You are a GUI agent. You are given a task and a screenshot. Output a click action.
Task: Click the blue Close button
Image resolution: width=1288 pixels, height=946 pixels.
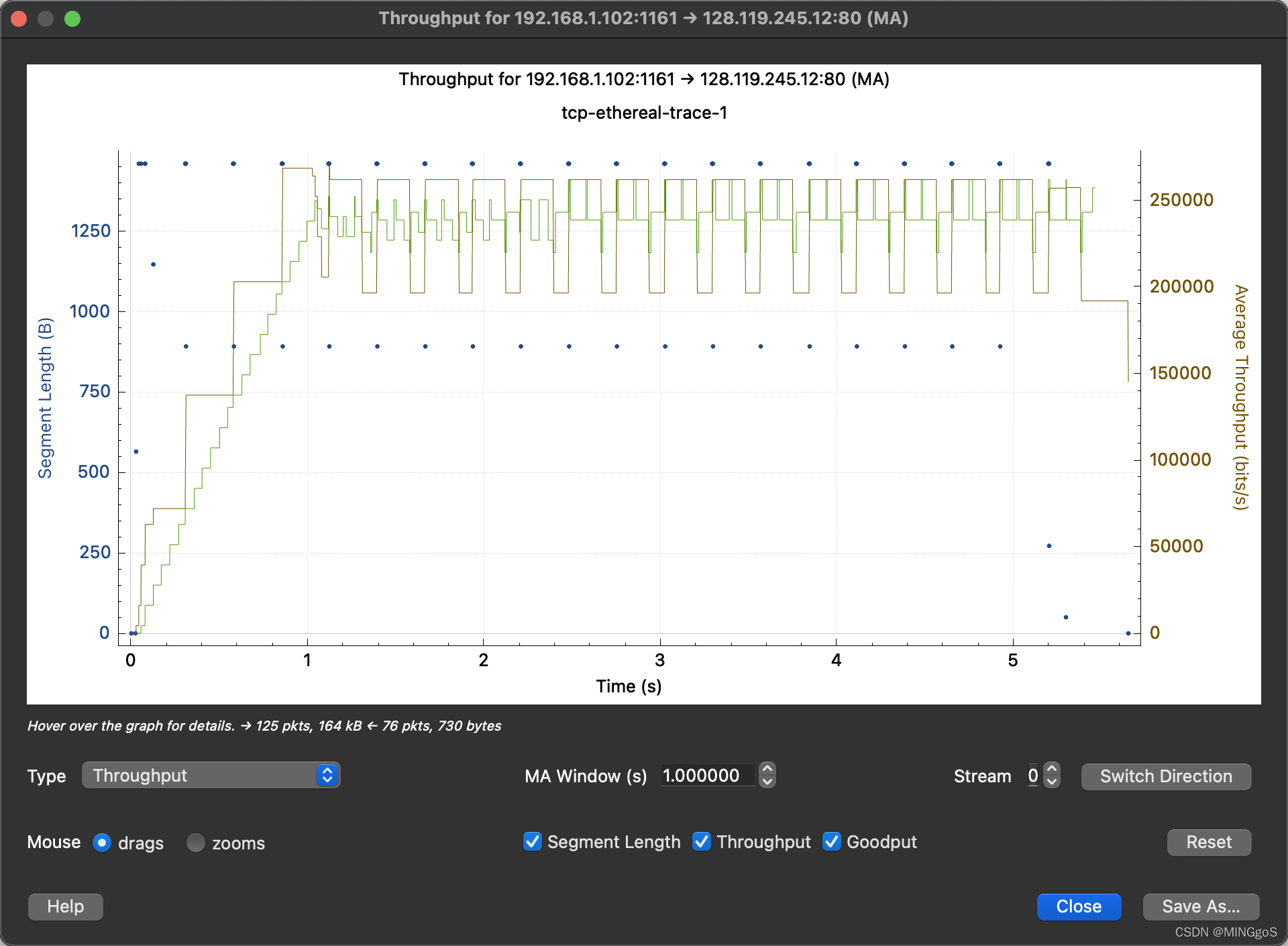[1078, 906]
